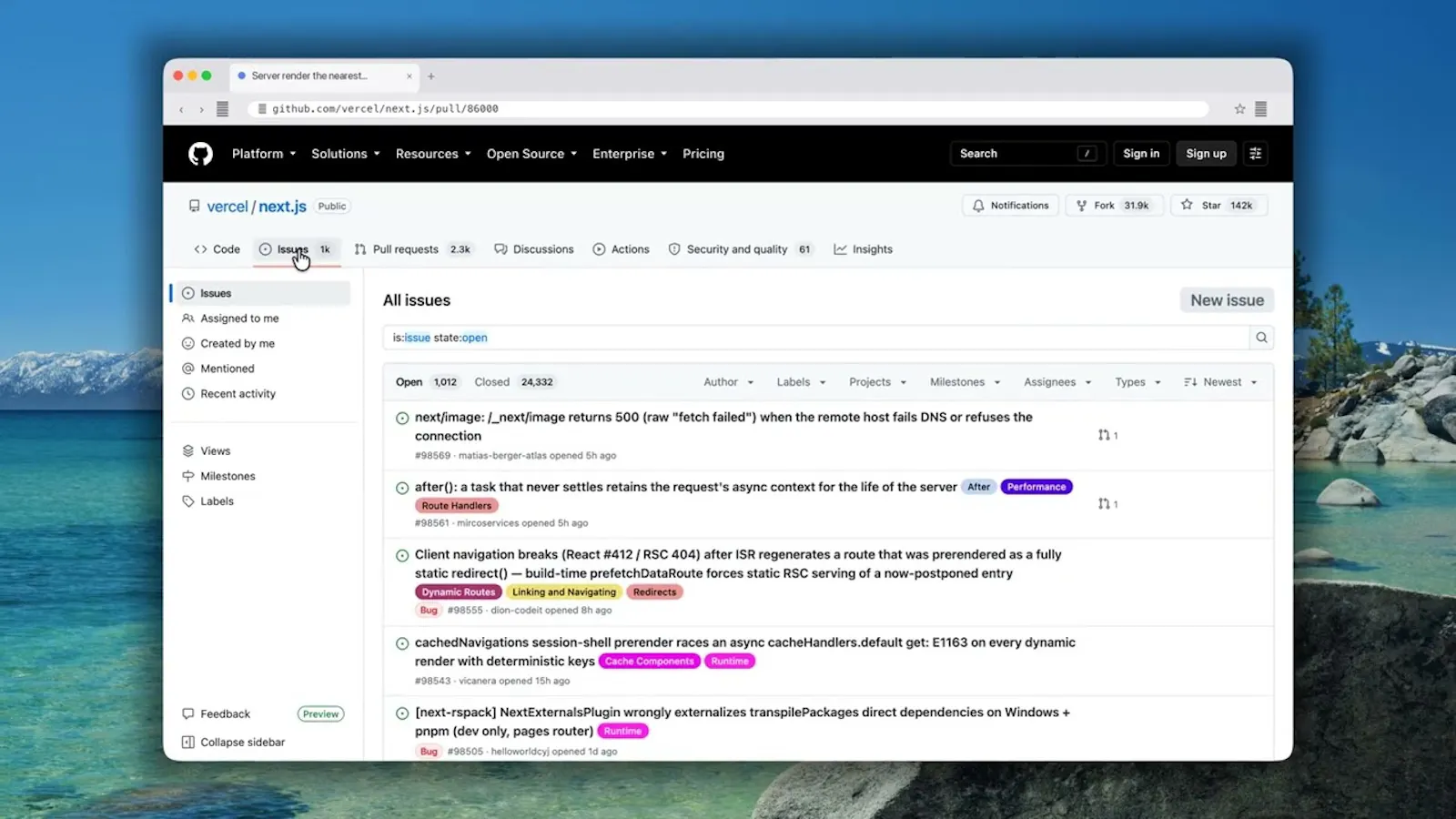Open new browser tab with plus icon
Image resolution: width=1456 pixels, height=819 pixels.
[431, 76]
